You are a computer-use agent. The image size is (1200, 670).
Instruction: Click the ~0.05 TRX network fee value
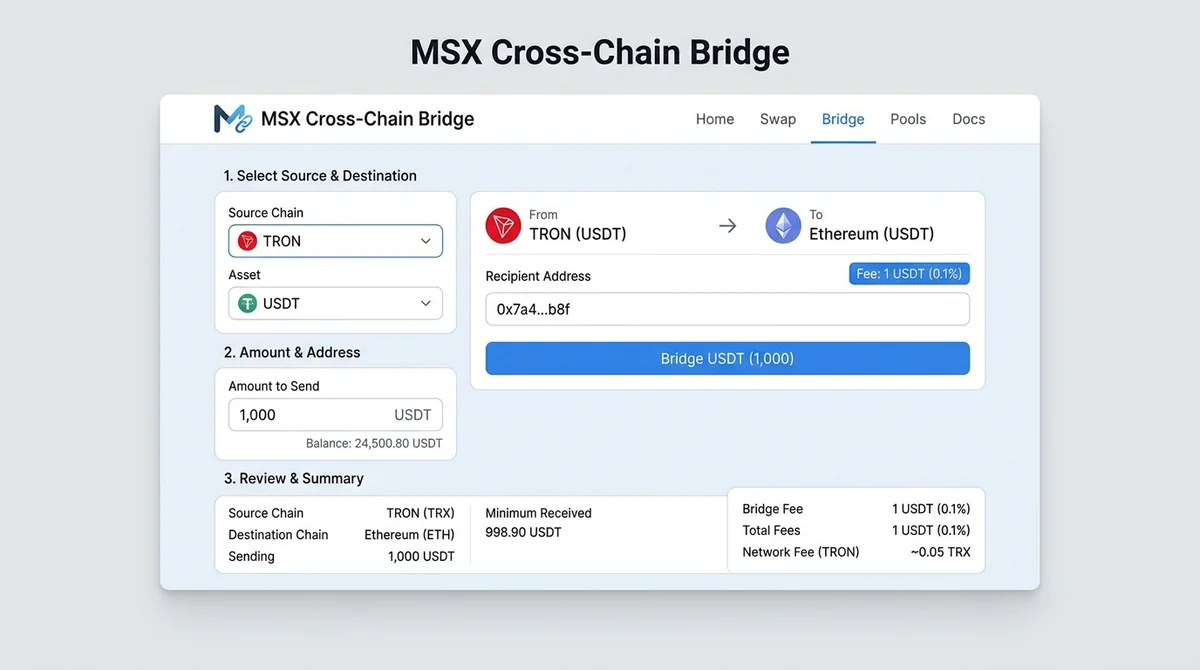940,552
